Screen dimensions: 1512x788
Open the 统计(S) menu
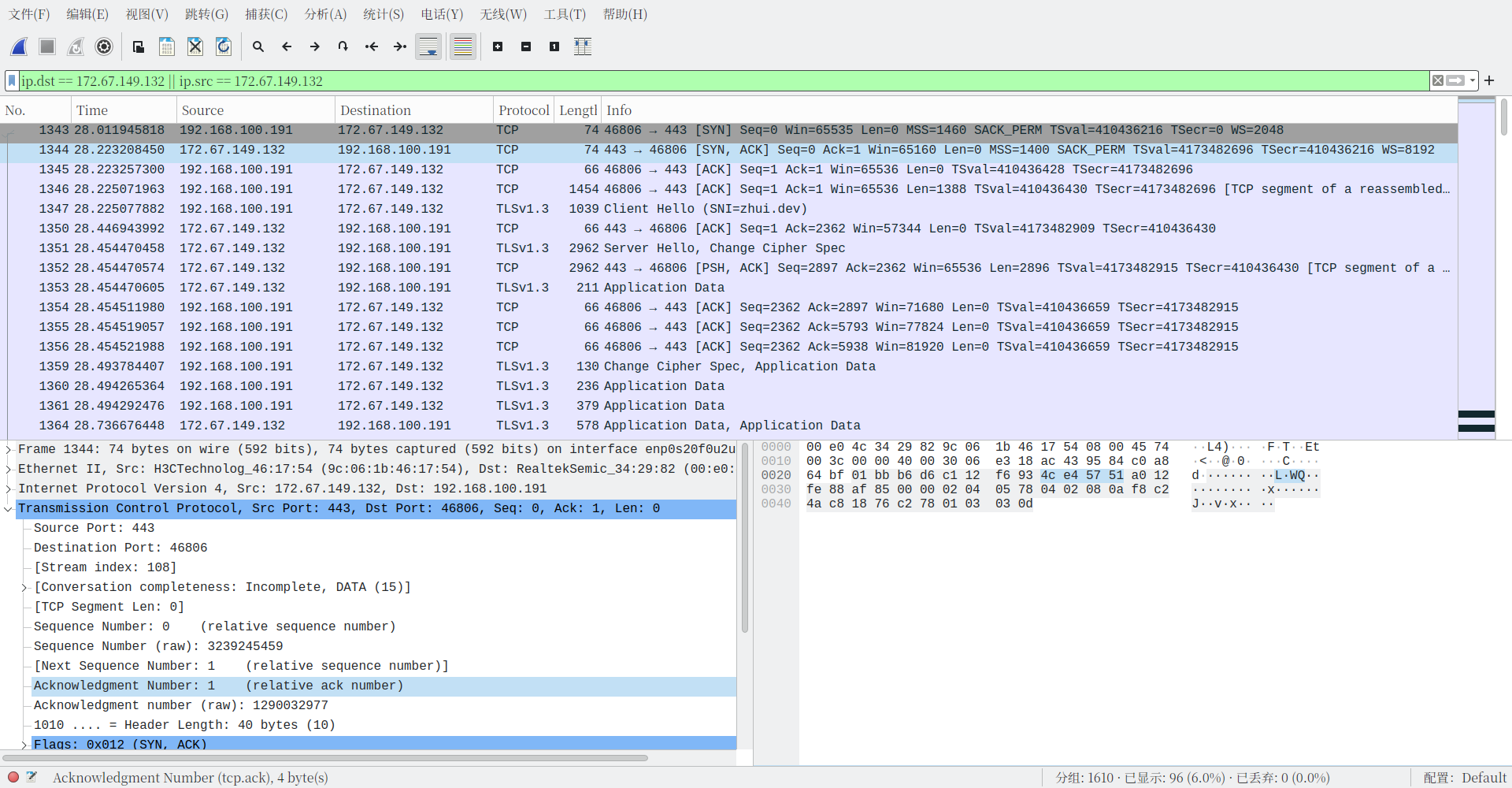click(384, 14)
